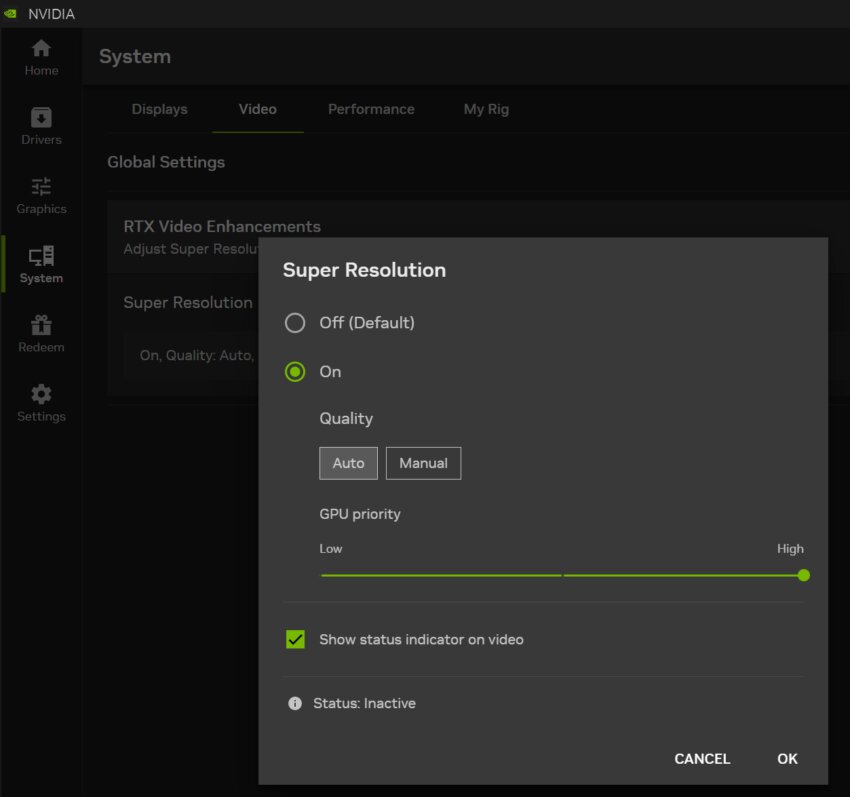Select the On radio button

[x=295, y=371]
